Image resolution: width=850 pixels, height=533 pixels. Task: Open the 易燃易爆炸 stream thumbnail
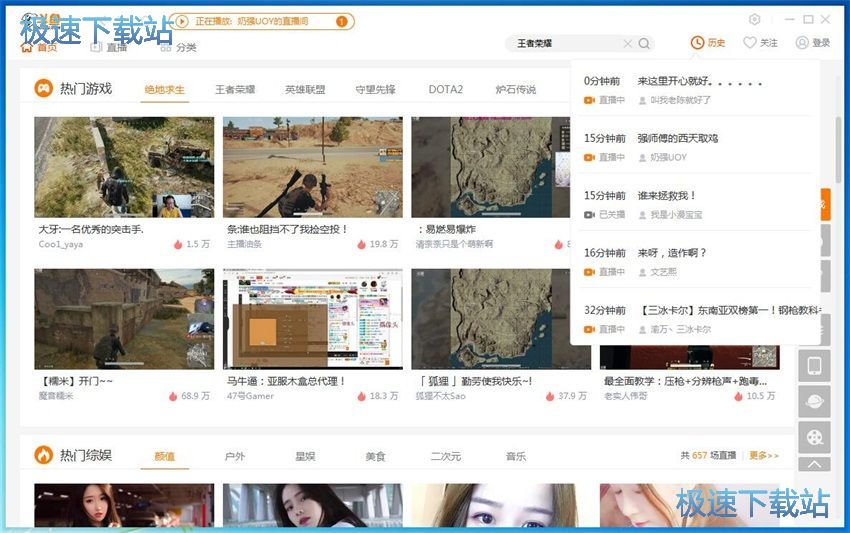[491, 167]
